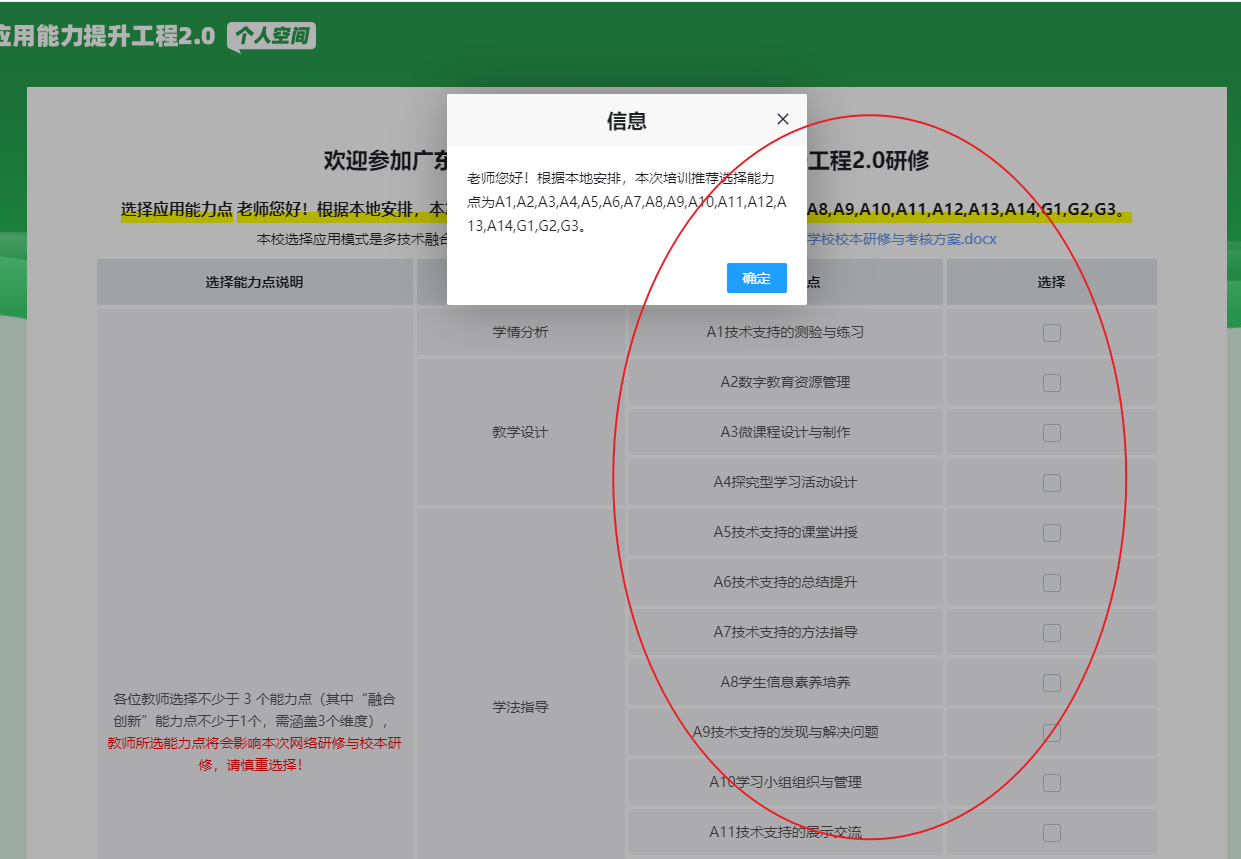1241x859 pixels.
Task: Tick the A5技术支持的课堂讲授 checkbox
Action: click(1052, 533)
